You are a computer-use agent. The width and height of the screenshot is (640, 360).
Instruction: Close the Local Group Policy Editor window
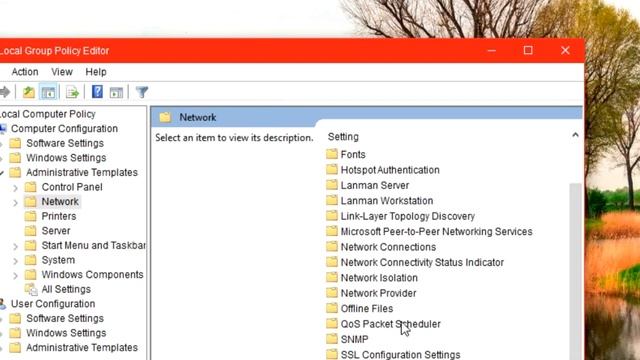(x=565, y=51)
